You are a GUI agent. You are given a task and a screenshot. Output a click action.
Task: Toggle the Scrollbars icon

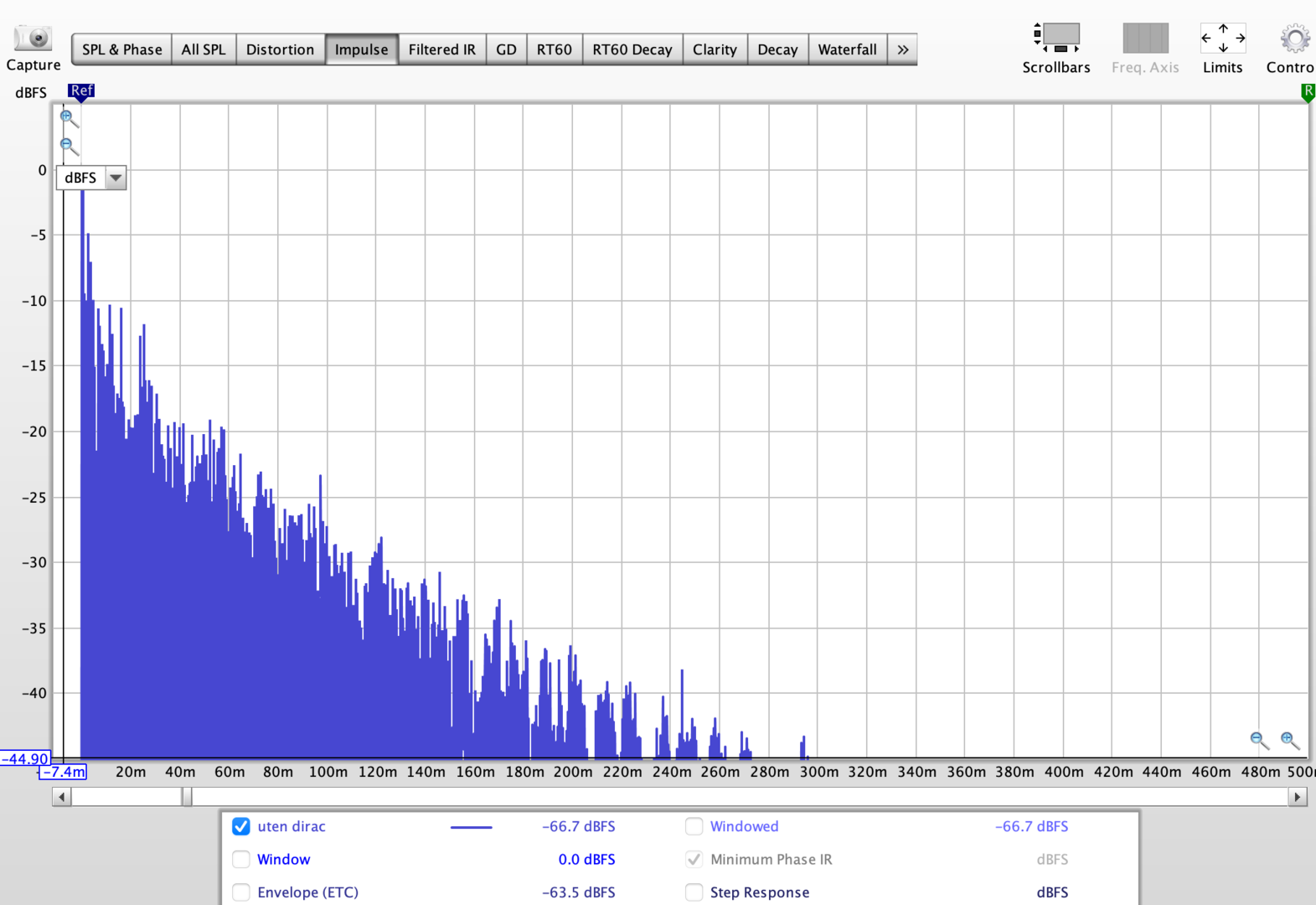(1055, 39)
